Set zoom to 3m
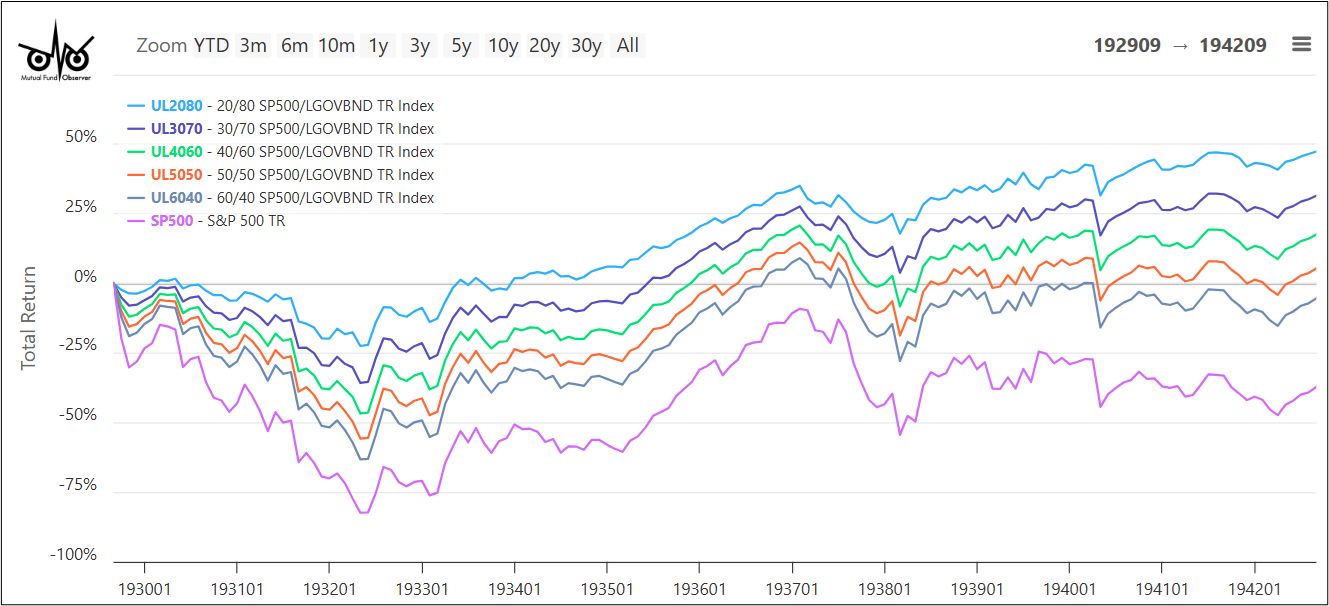 (x=253, y=45)
